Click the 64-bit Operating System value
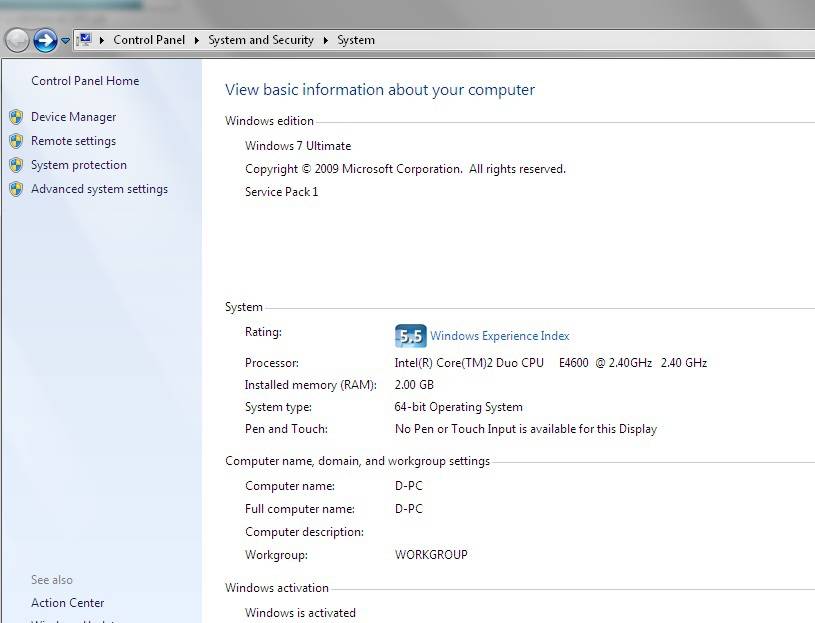 pyautogui.click(x=458, y=407)
